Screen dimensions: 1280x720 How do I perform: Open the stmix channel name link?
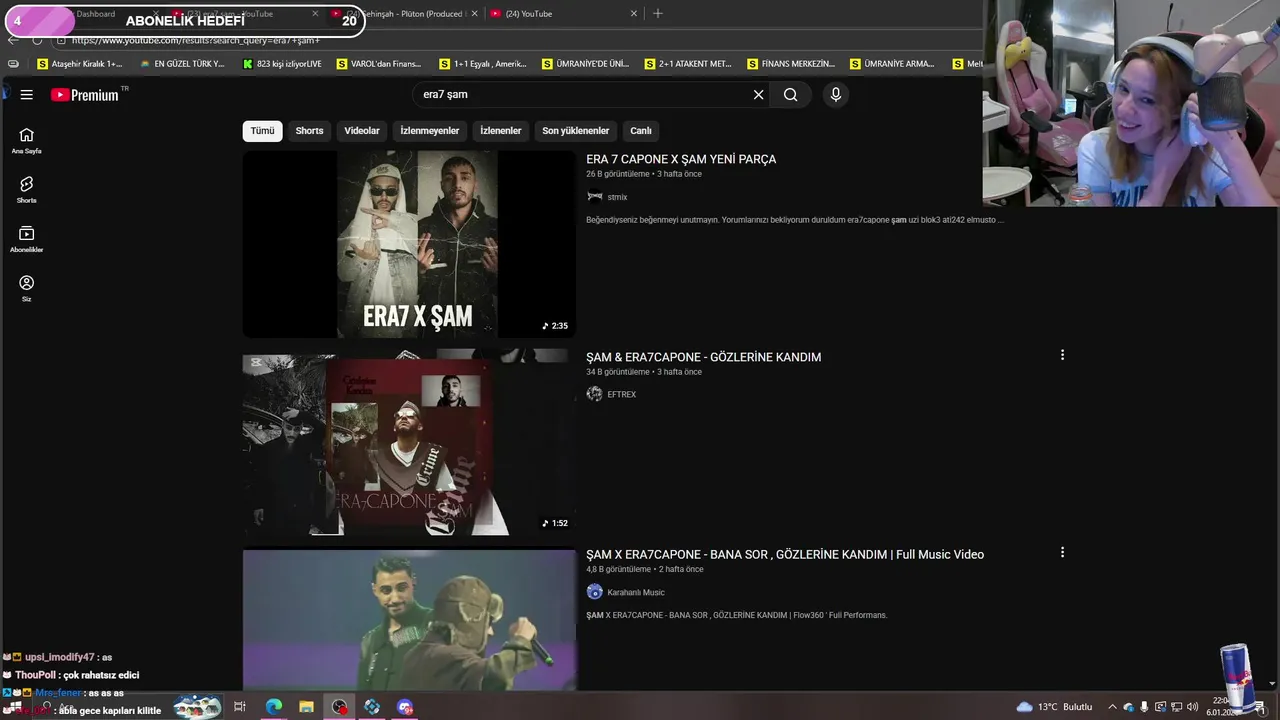click(x=617, y=197)
